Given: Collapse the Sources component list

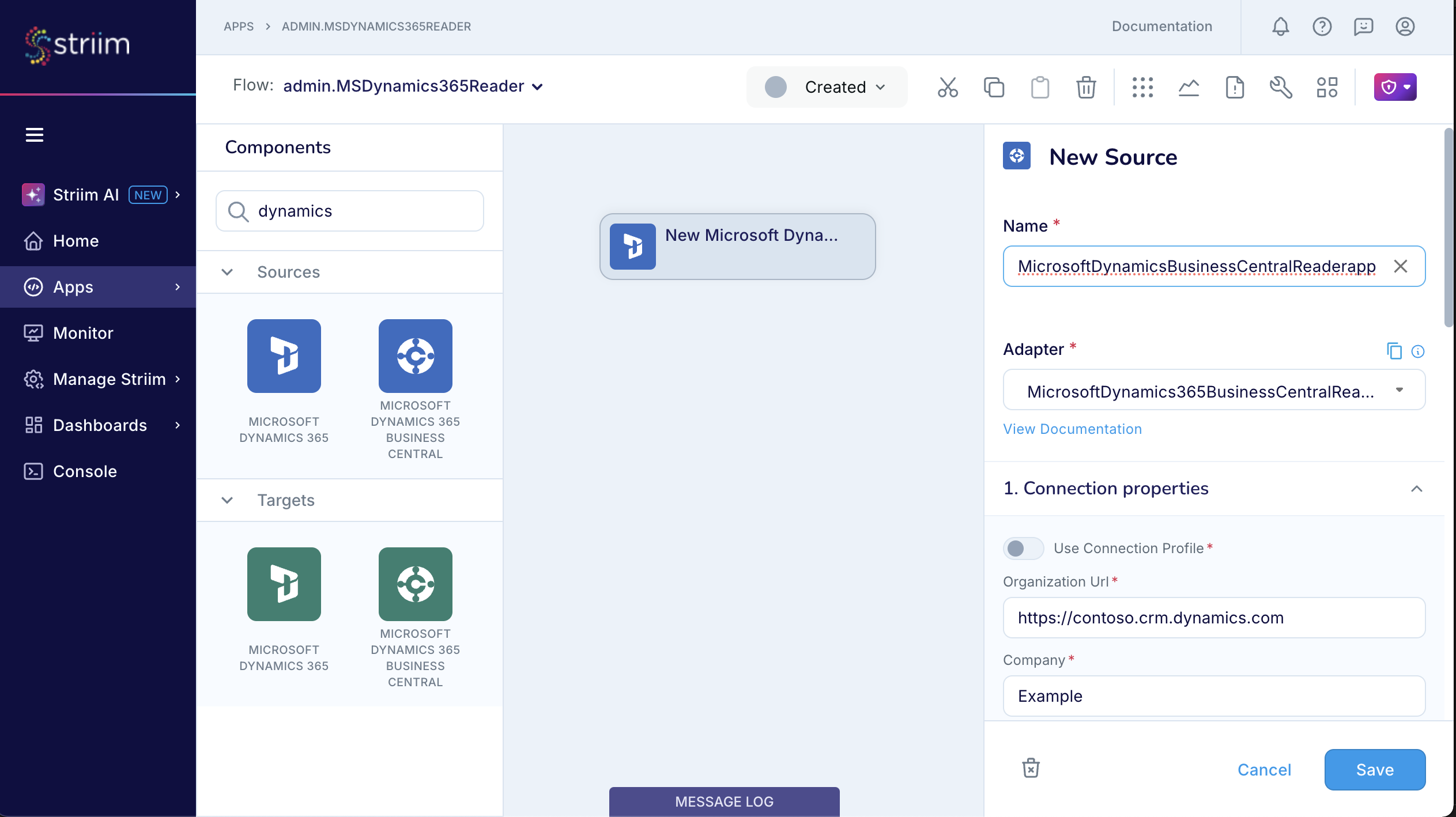Looking at the screenshot, I should (x=228, y=272).
